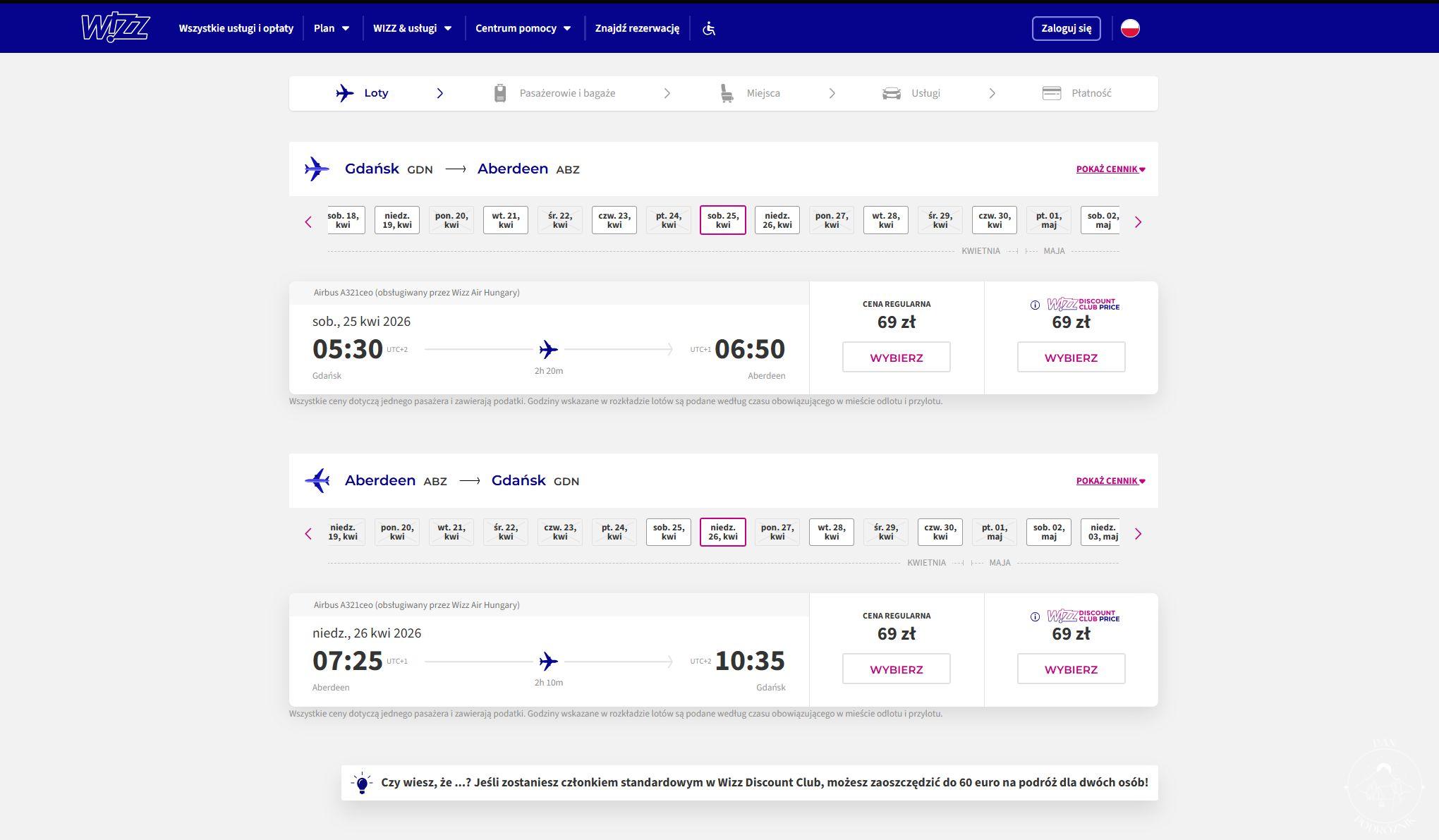1439x840 pixels.
Task: Go to previous dates for Gdańsk–Aberdeen
Action: (x=308, y=222)
